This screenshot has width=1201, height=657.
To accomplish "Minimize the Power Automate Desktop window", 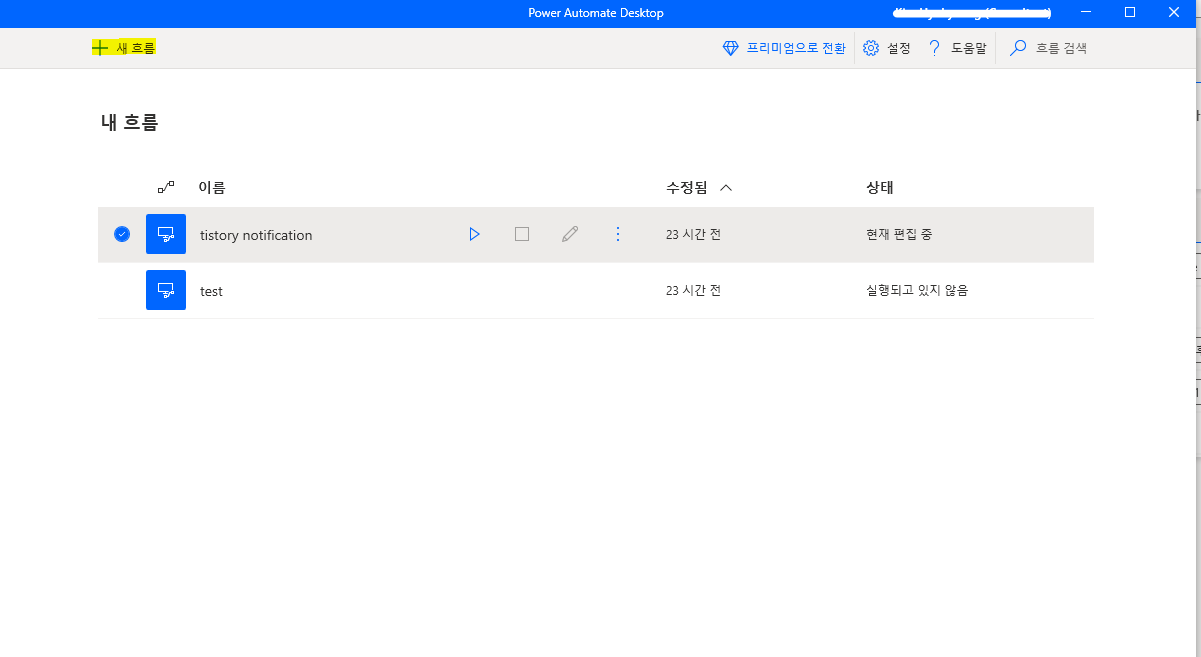I will (x=1086, y=12).
